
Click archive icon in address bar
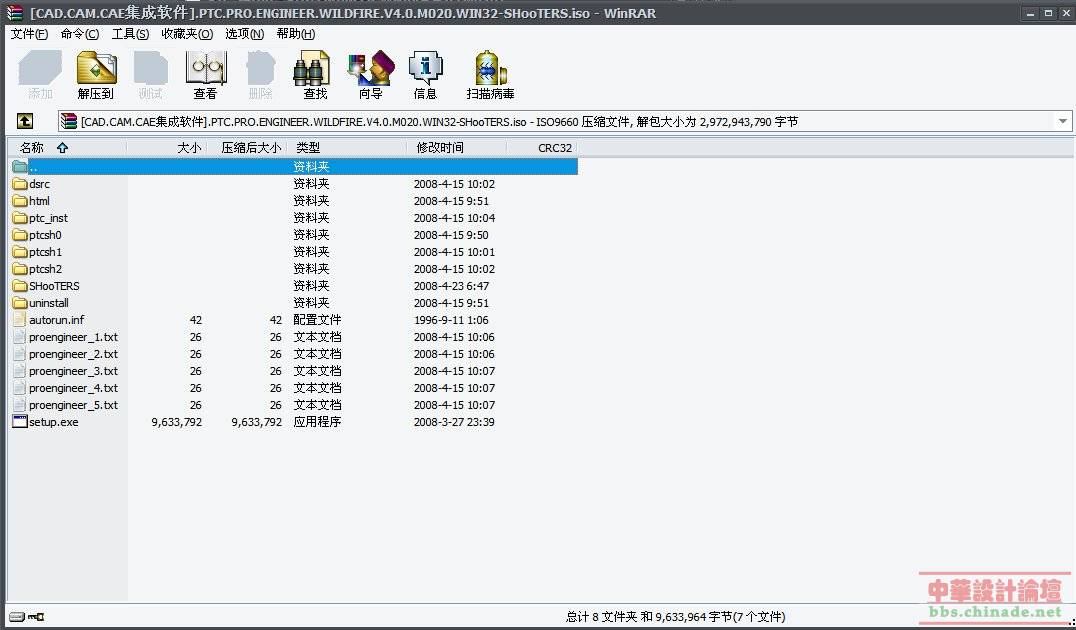pyautogui.click(x=69, y=121)
